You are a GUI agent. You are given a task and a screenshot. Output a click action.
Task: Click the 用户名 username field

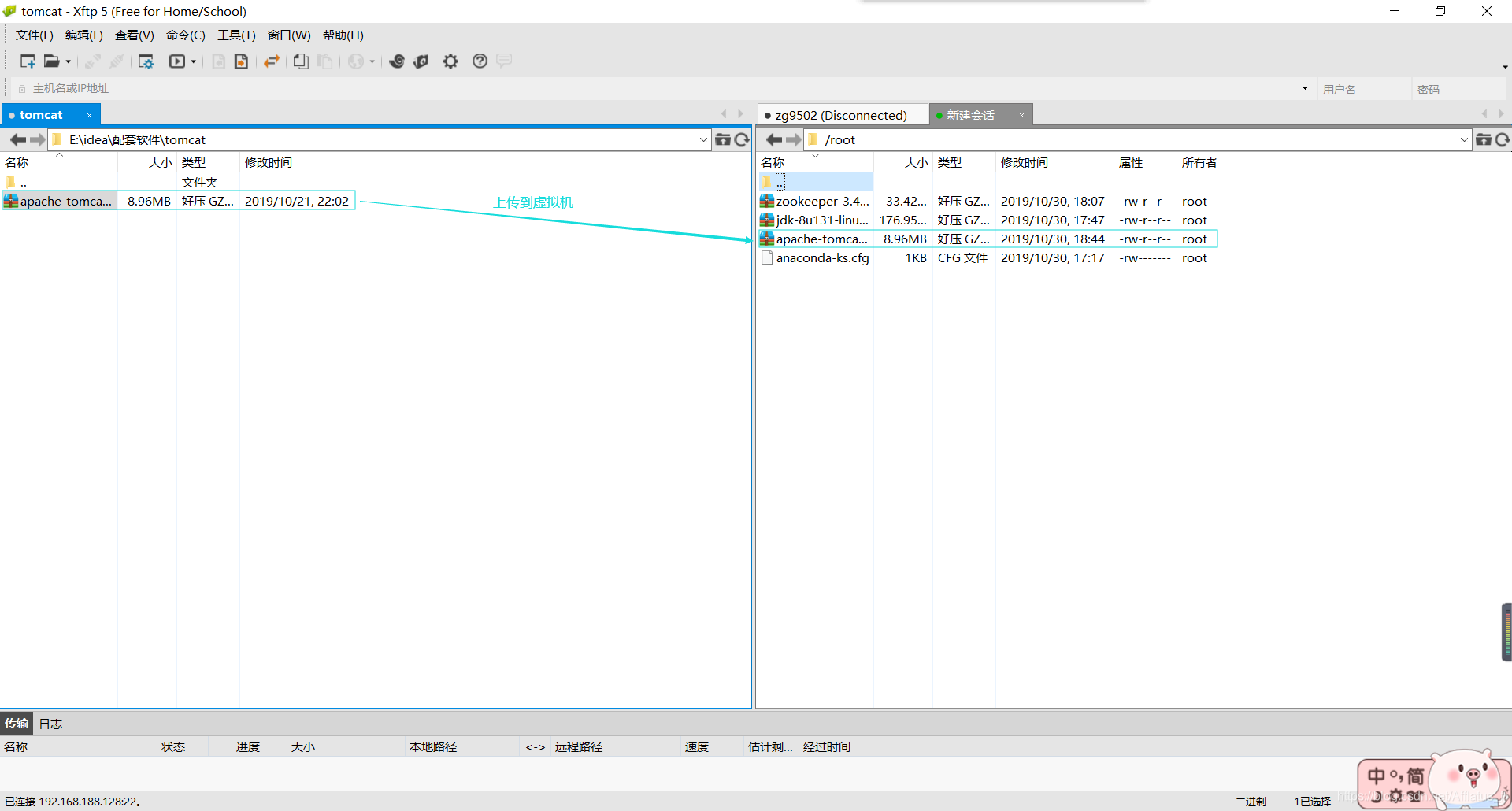1364,90
